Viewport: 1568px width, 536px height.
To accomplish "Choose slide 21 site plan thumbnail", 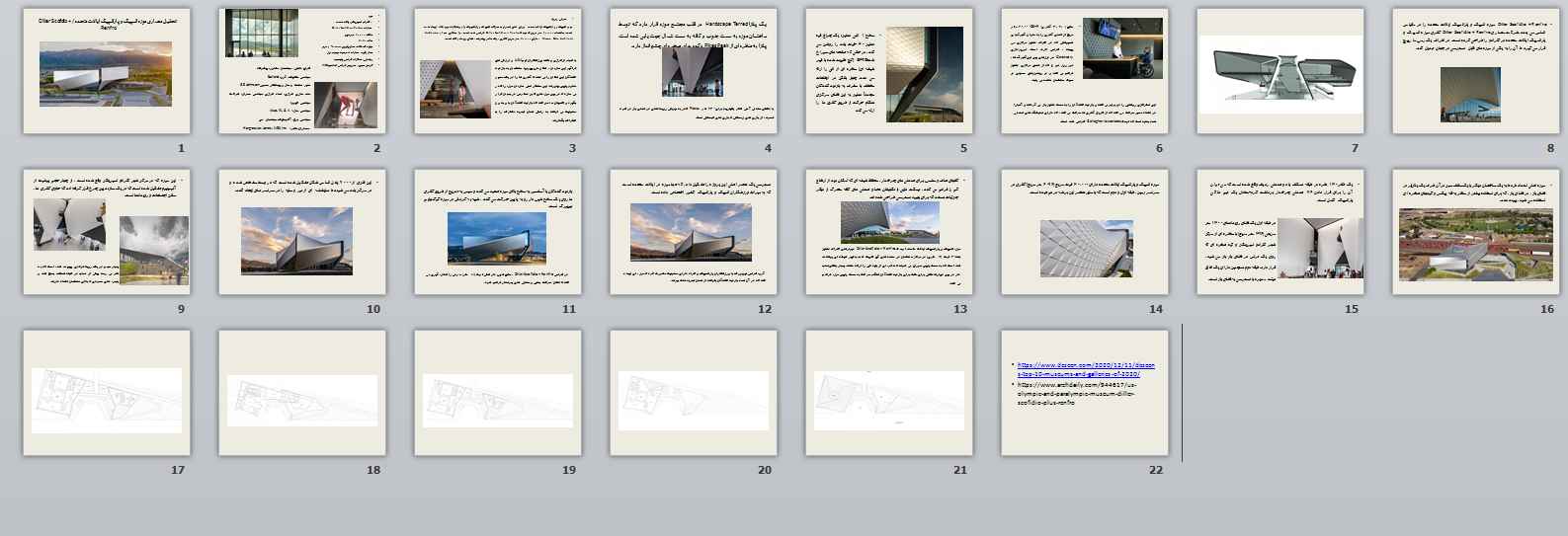I will pos(889,393).
